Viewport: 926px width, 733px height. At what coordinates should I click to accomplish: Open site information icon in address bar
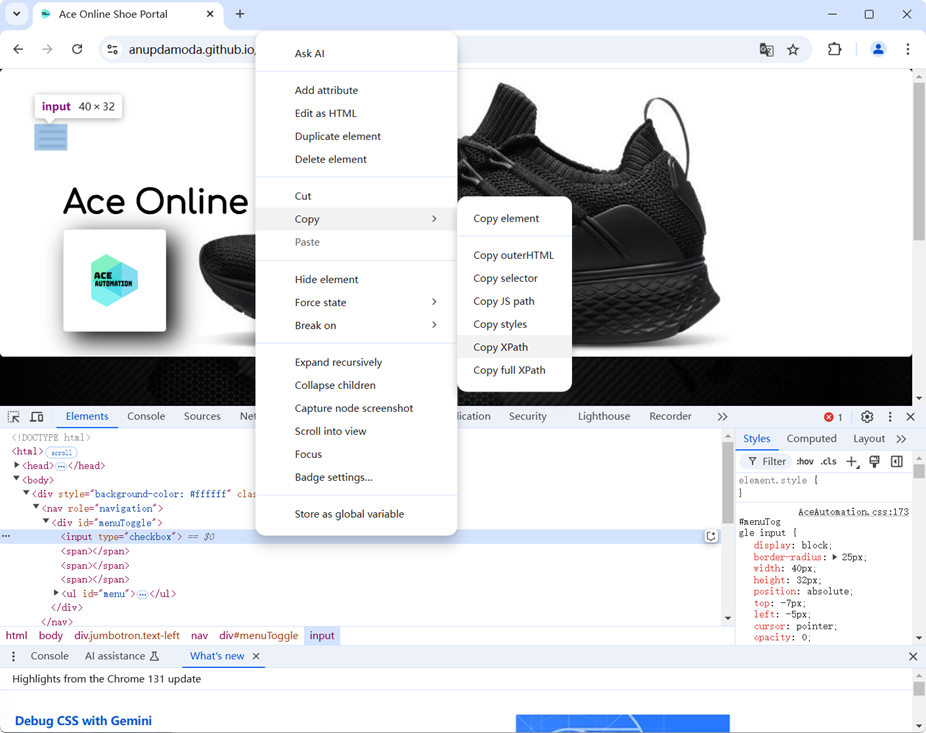click(112, 50)
